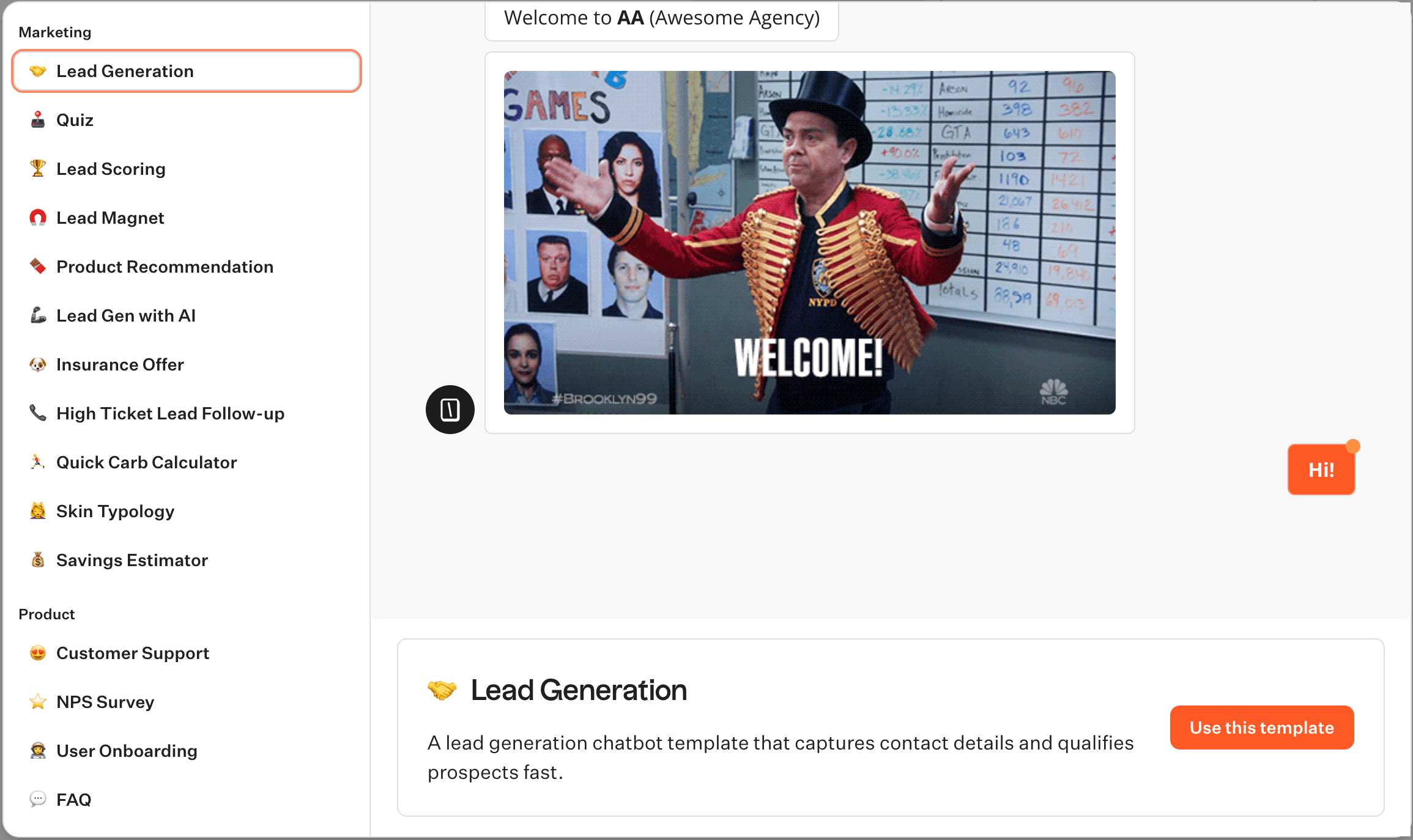The width and height of the screenshot is (1413, 840).
Task: Click the orange Hi! reply button
Action: point(1321,470)
